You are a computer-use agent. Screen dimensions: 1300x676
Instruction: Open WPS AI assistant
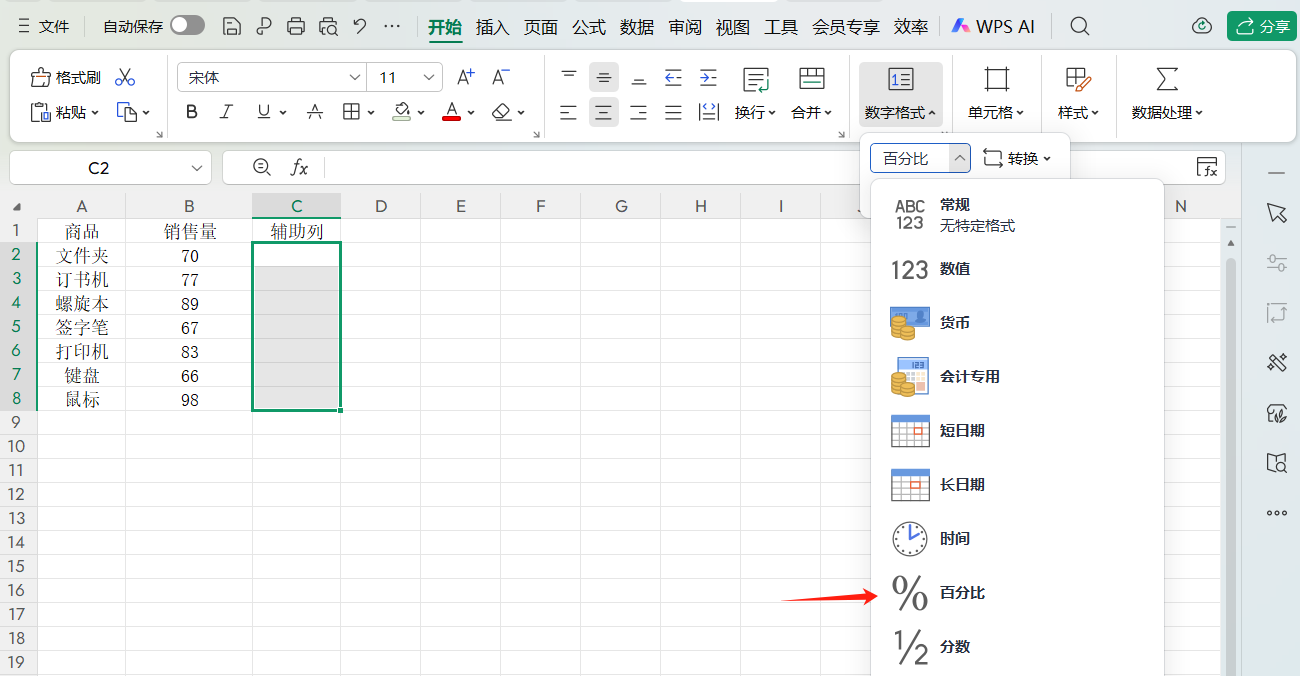(992, 27)
